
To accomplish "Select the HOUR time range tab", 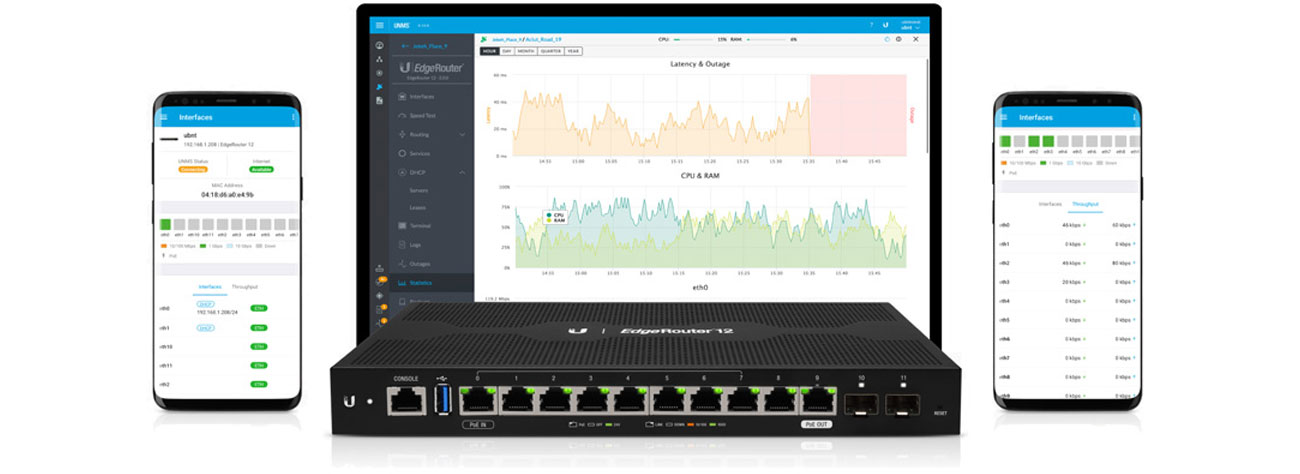I will 489,50.
